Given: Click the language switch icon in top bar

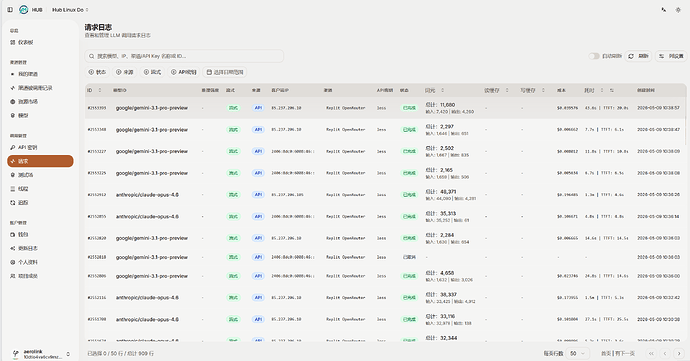Looking at the screenshot, I should (664, 10).
